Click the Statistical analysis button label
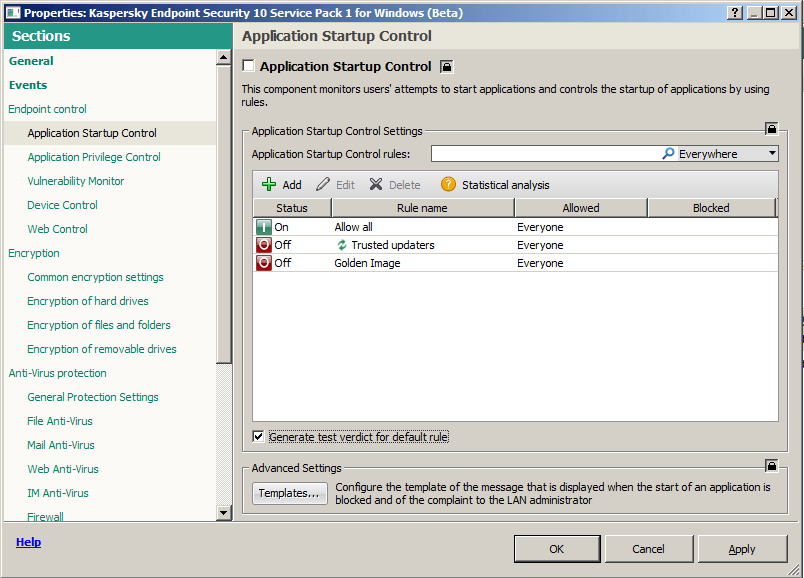This screenshot has height=578, width=804. tap(506, 185)
